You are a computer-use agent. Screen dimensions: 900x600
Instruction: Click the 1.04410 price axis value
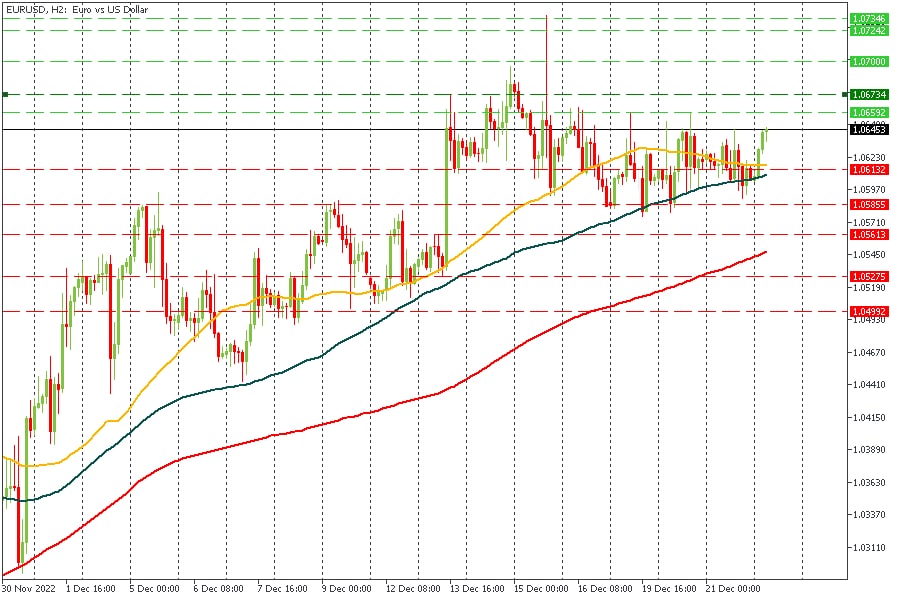coord(870,384)
